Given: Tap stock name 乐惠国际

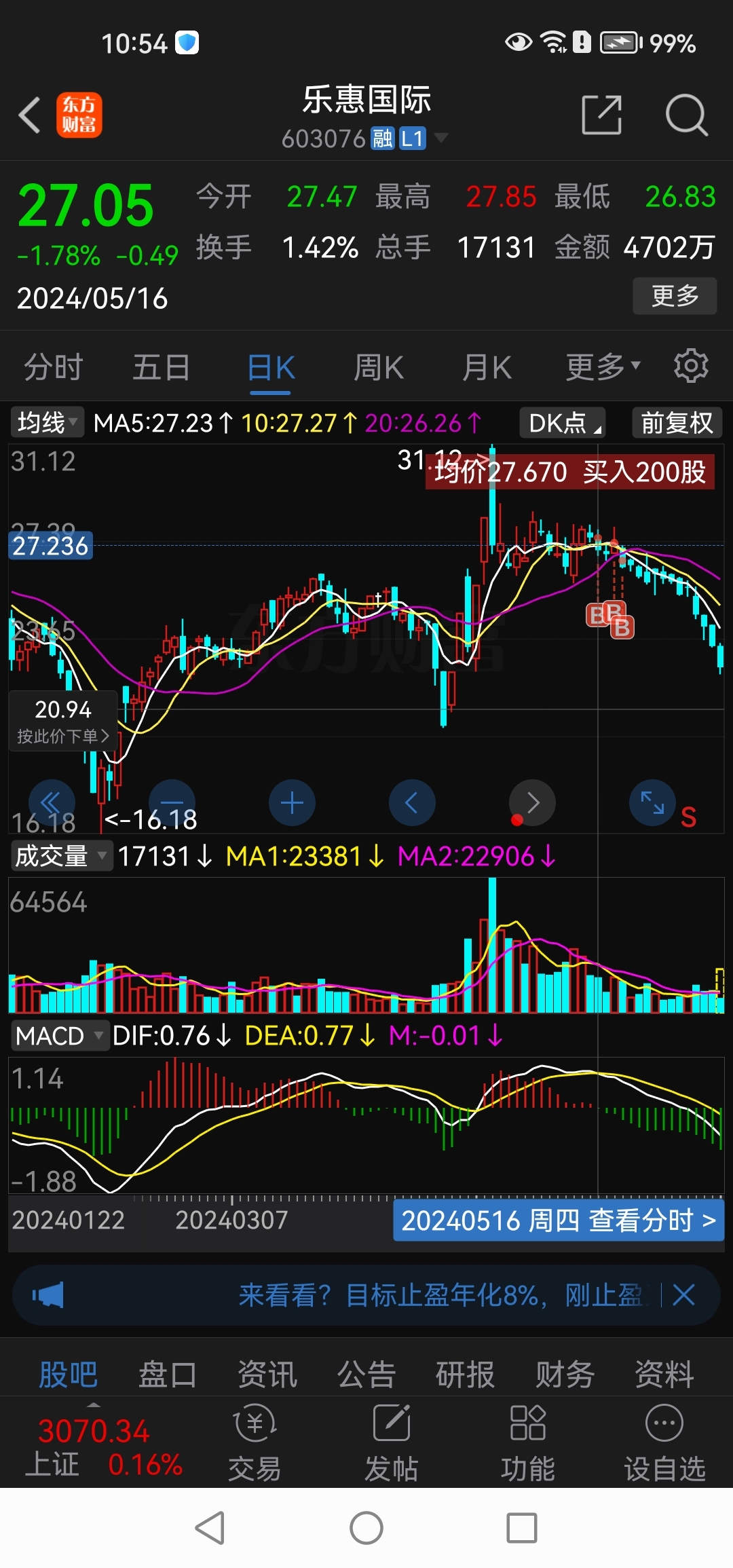Looking at the screenshot, I should 366,99.
